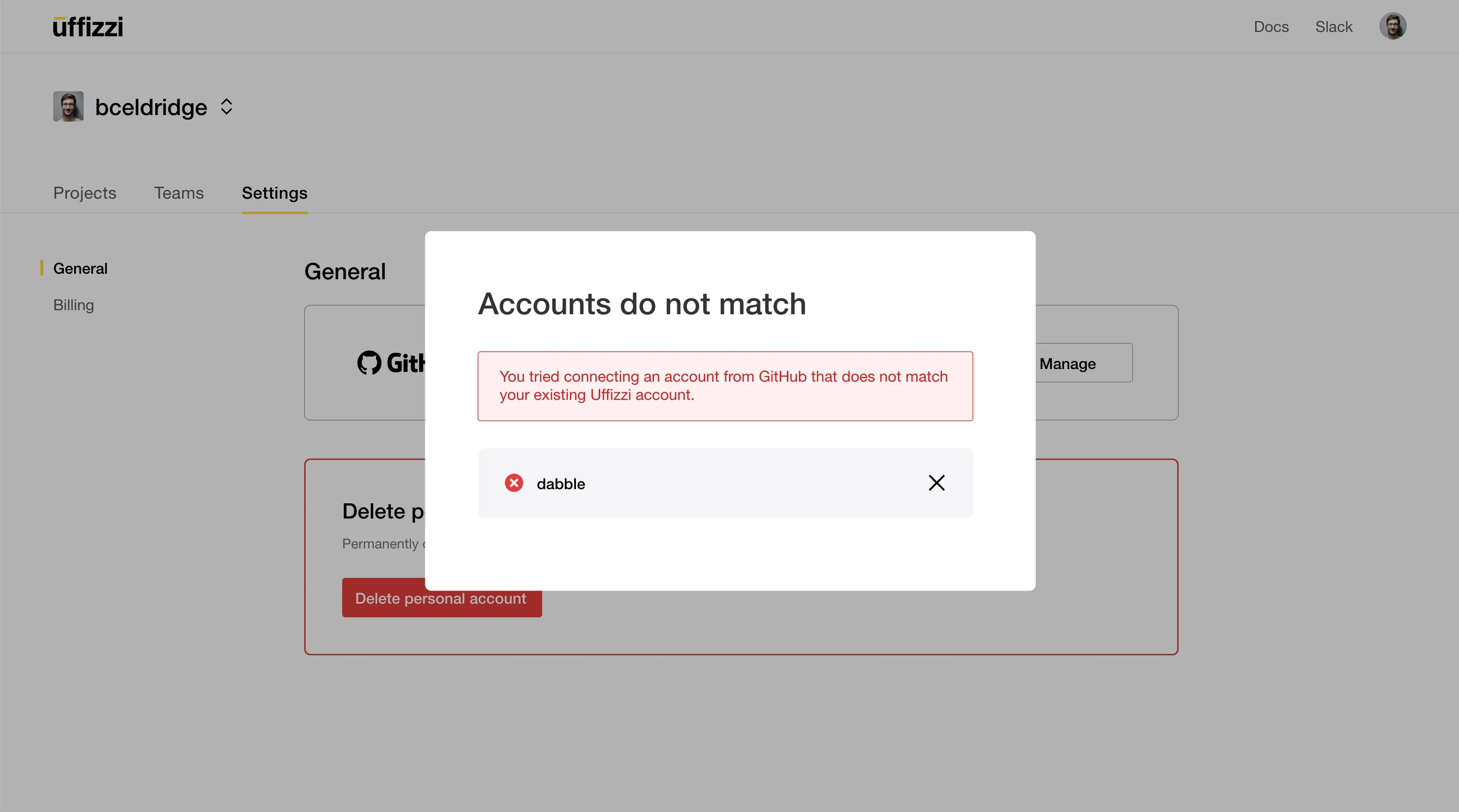
Task: Select General in settings sidebar
Action: coord(80,269)
